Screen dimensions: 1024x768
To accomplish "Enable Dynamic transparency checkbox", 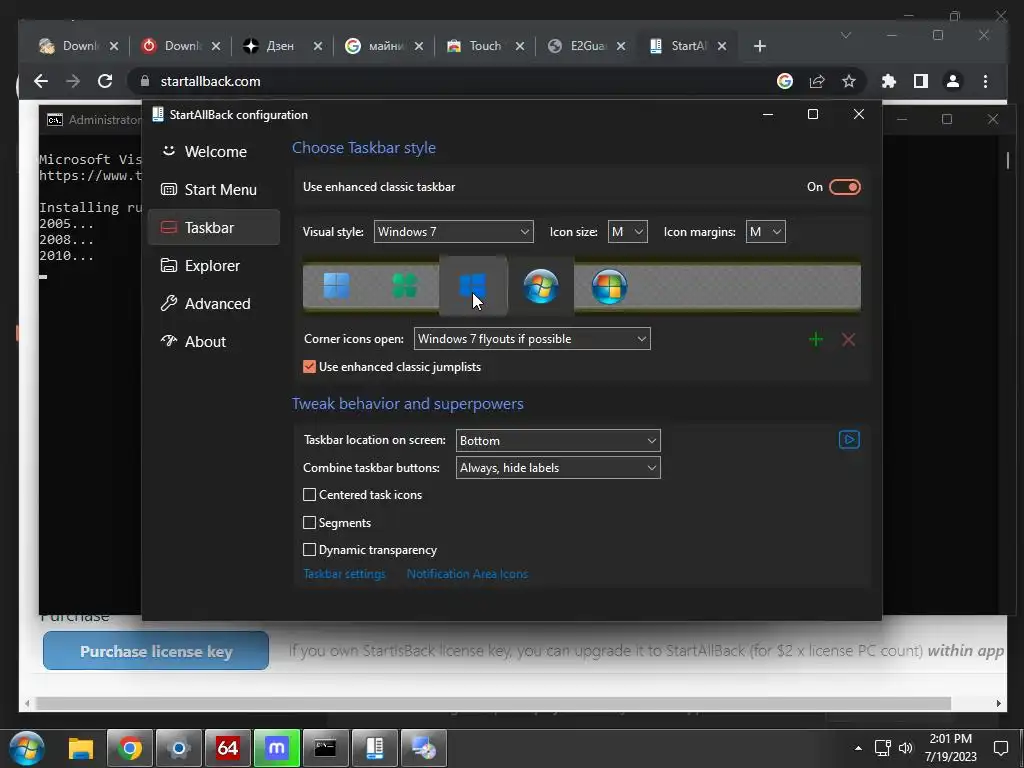I will tap(310, 550).
